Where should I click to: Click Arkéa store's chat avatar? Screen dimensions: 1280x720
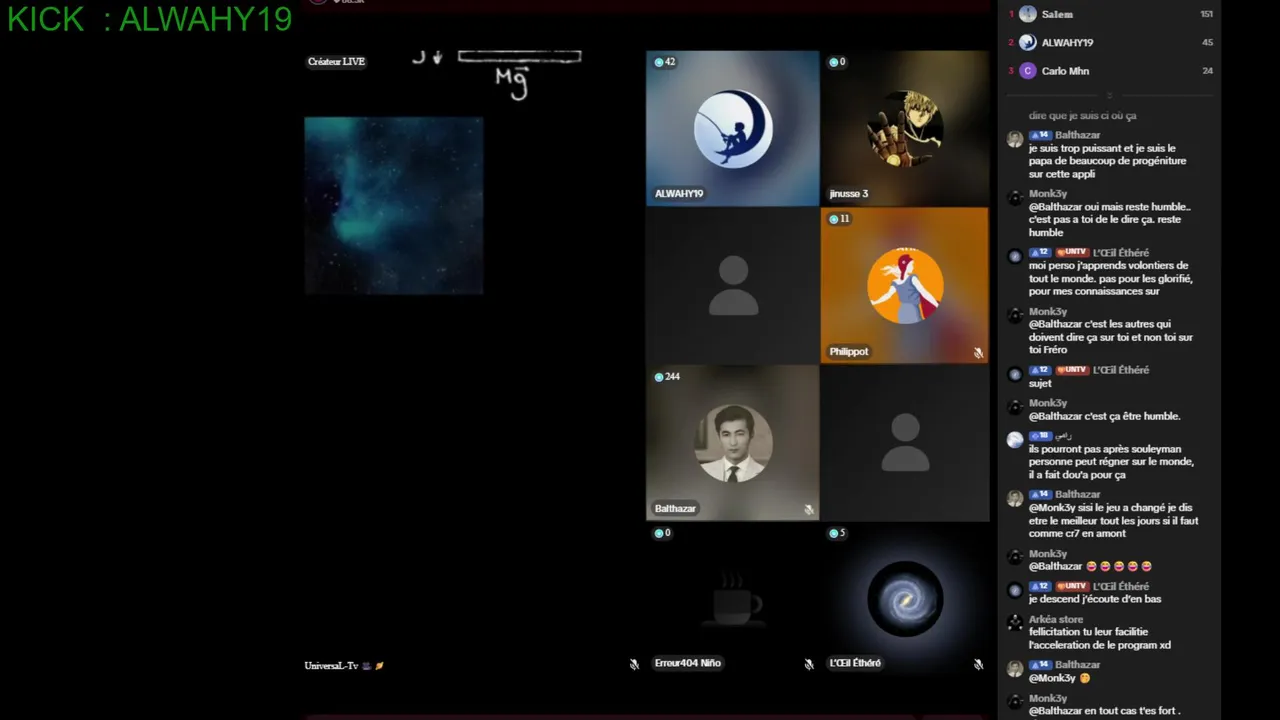[x=1015, y=623]
